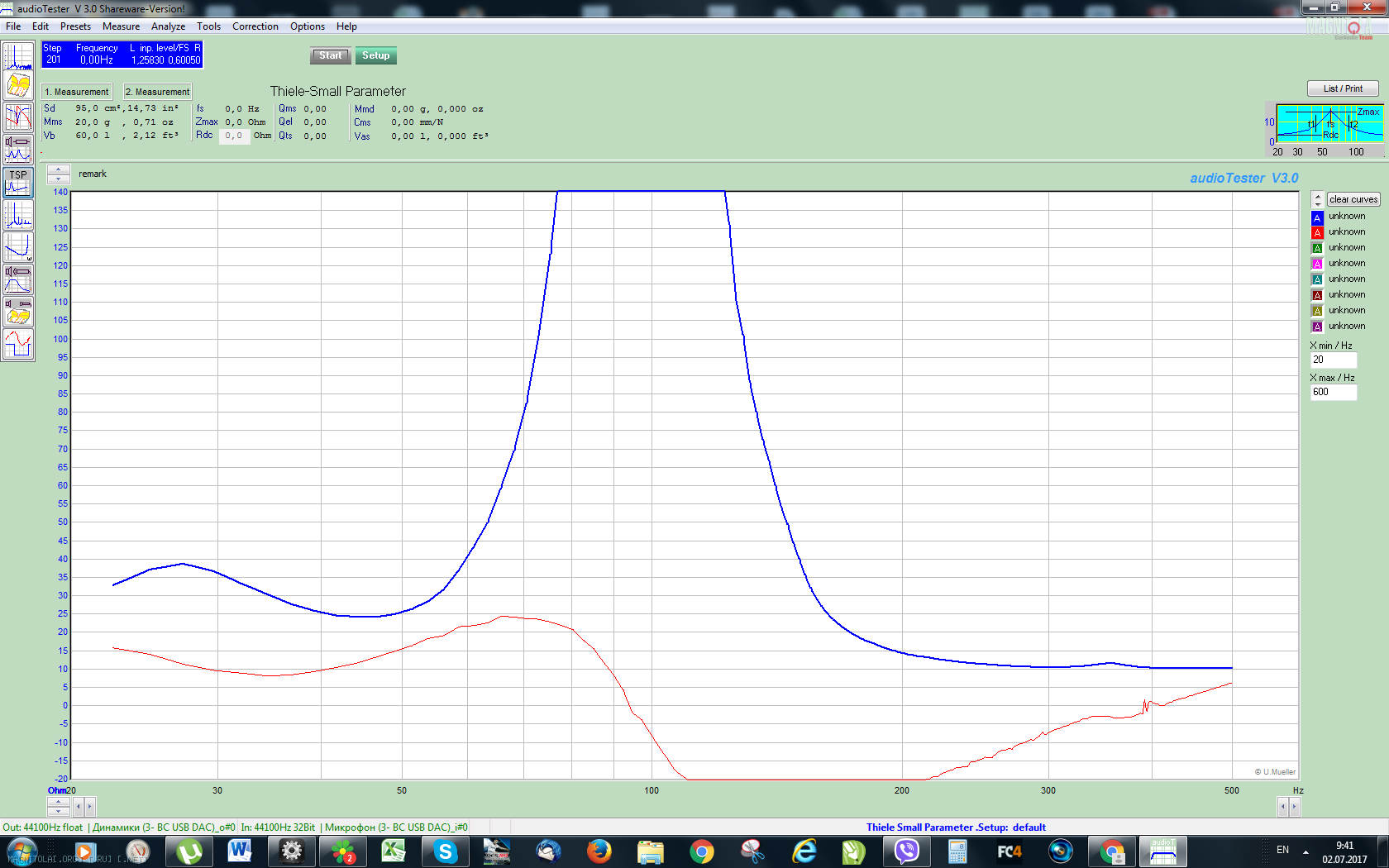Open uTorrent from the taskbar
Image resolution: width=1389 pixels, height=868 pixels.
(x=189, y=851)
